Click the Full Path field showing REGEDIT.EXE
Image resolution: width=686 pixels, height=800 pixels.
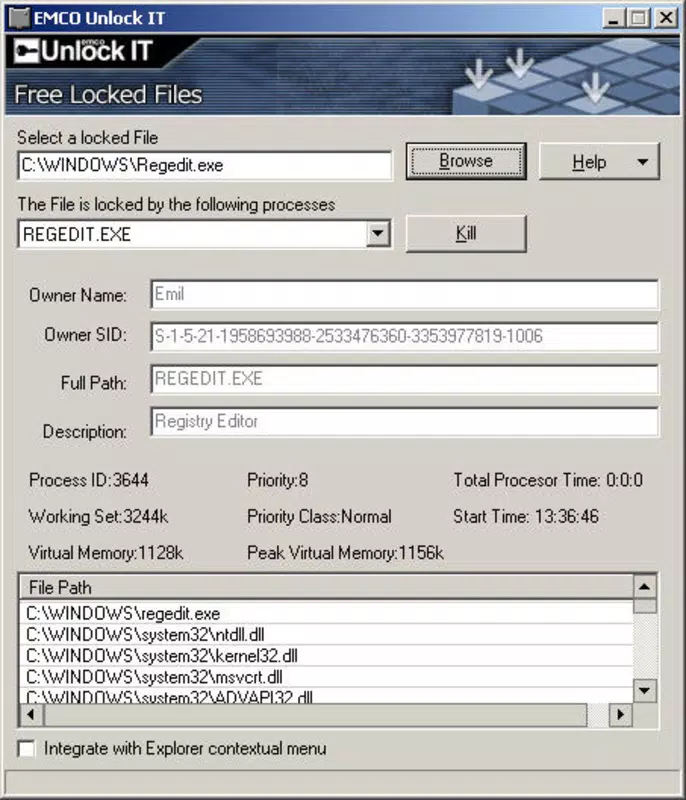(x=404, y=379)
